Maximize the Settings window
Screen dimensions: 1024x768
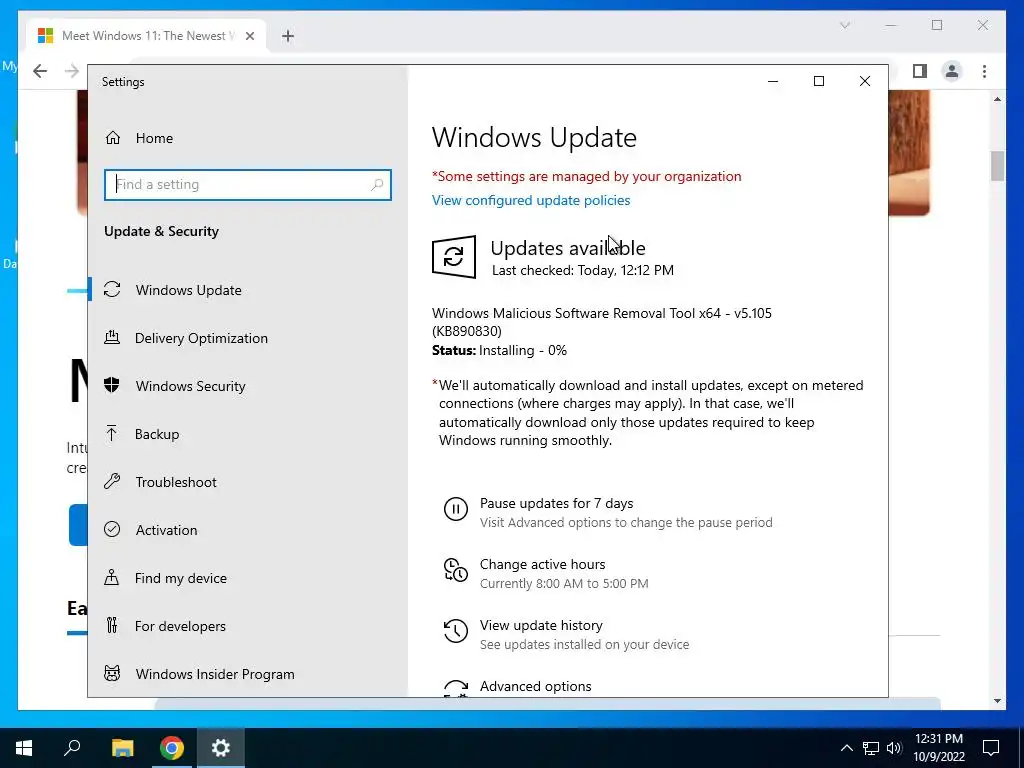[x=819, y=81]
